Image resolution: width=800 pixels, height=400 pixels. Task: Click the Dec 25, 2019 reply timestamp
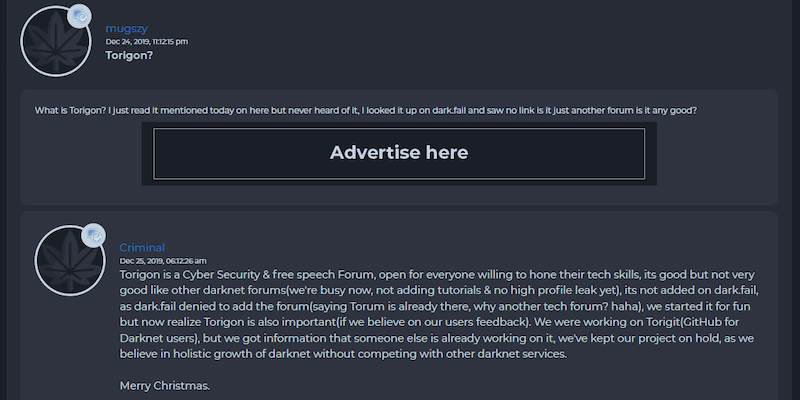point(163,261)
